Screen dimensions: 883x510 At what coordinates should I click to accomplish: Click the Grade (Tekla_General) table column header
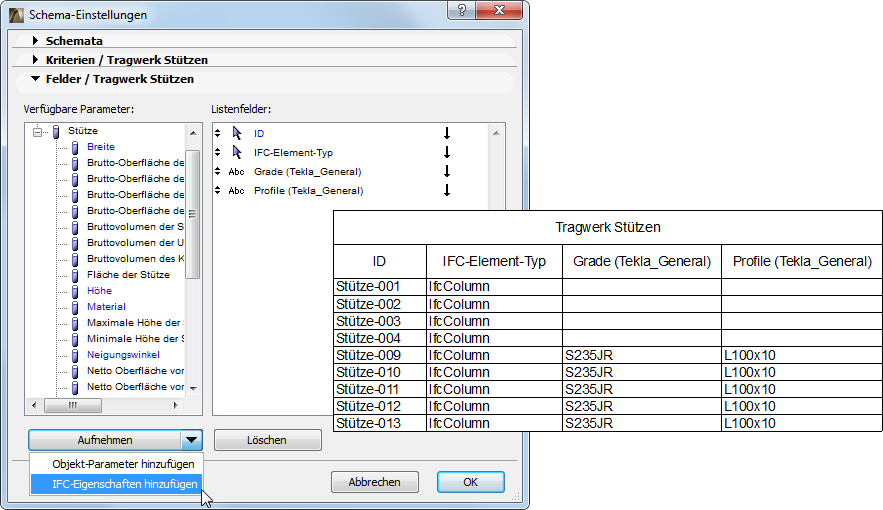(x=642, y=261)
